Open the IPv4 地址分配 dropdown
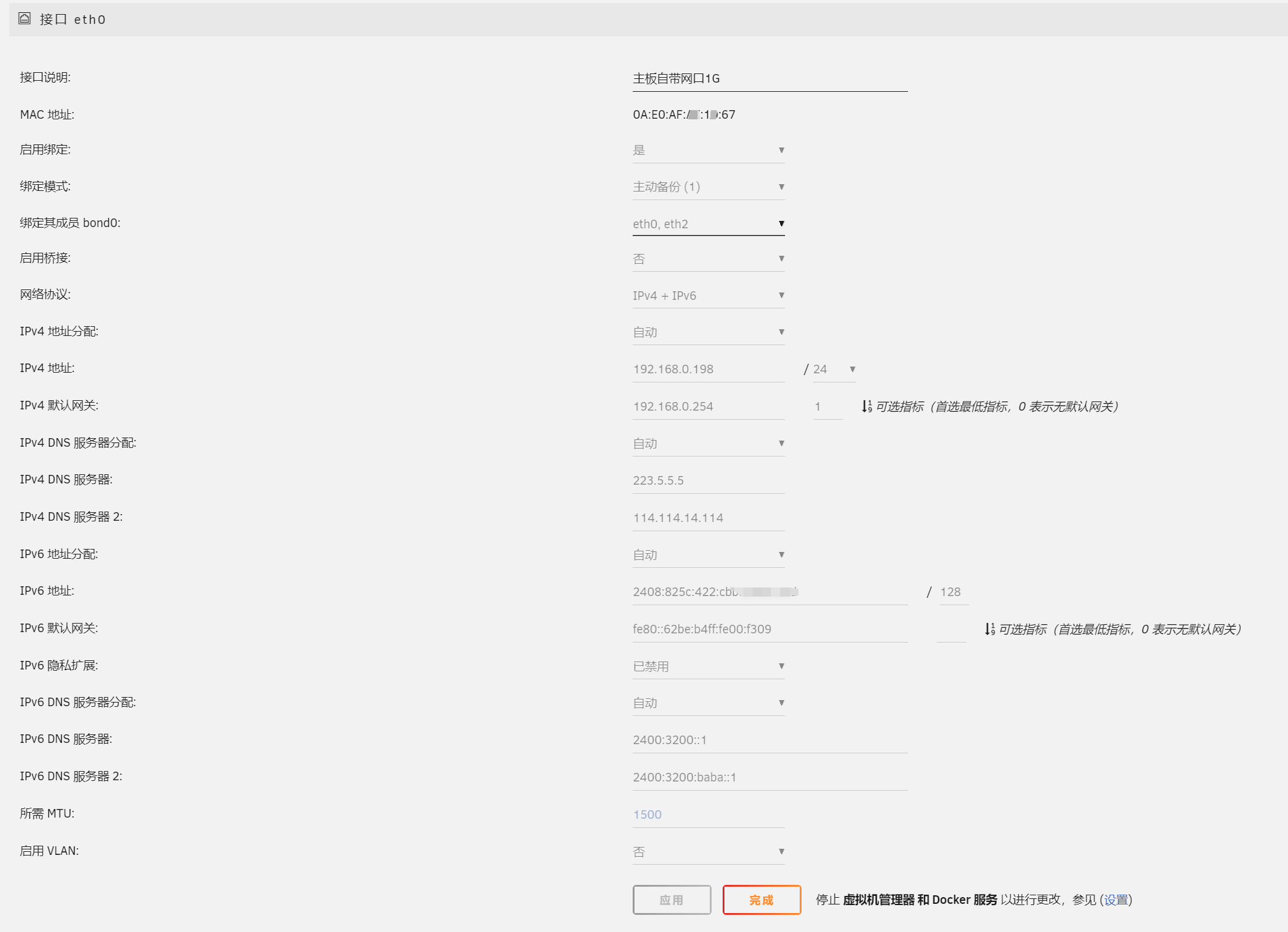The image size is (1288, 932). pyautogui.click(x=709, y=332)
